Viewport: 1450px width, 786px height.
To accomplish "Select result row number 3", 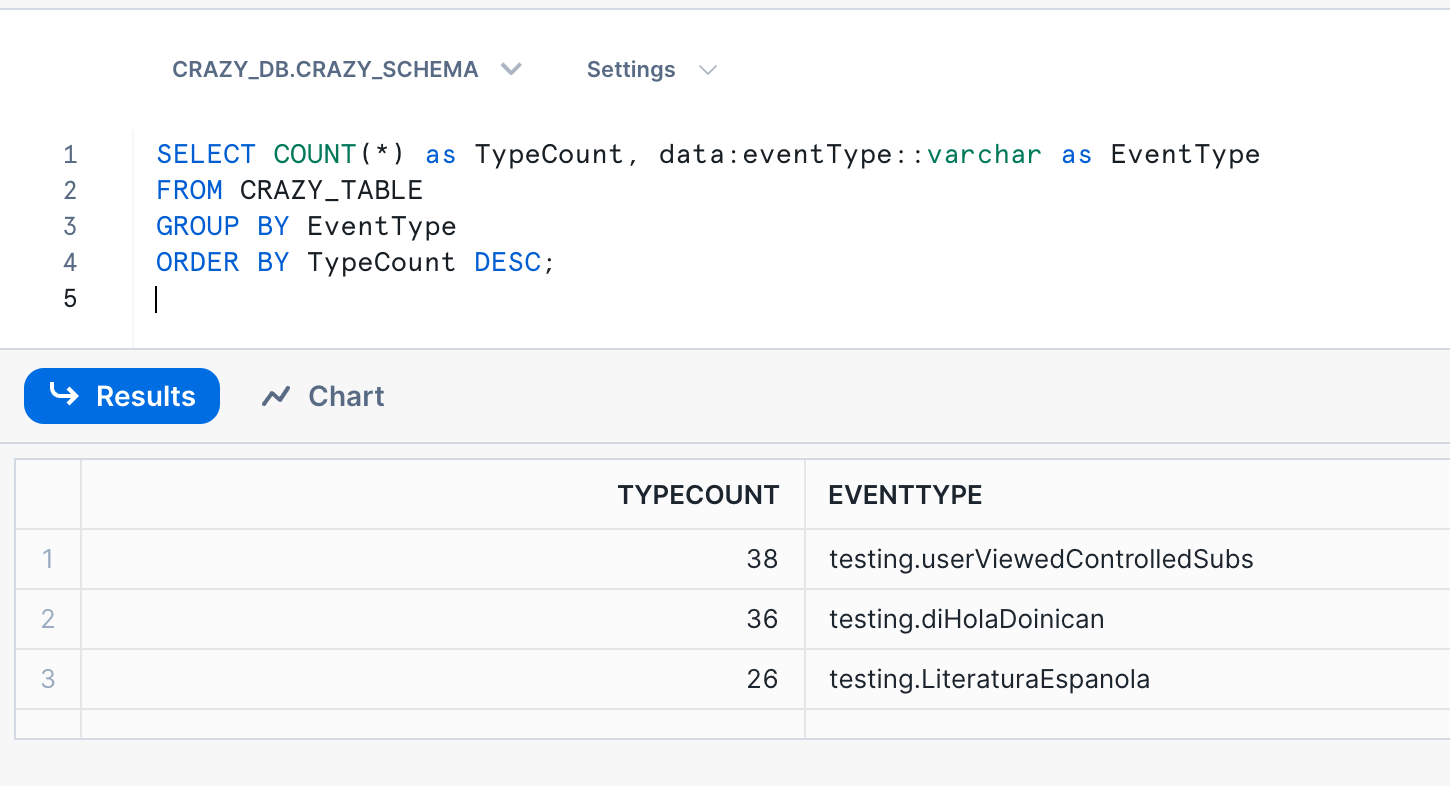I will coord(48,679).
